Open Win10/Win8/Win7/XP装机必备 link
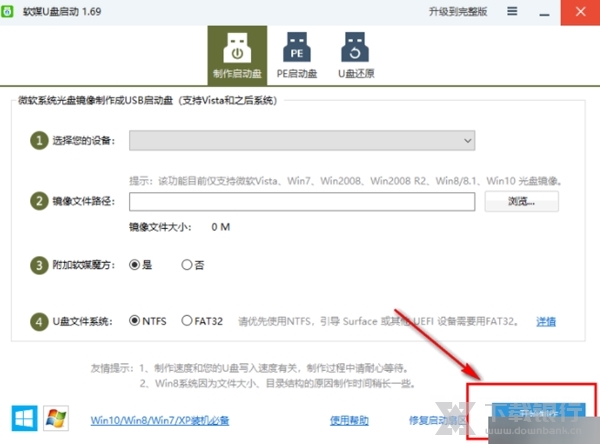Screen dimensions: 600x444 tap(160, 421)
